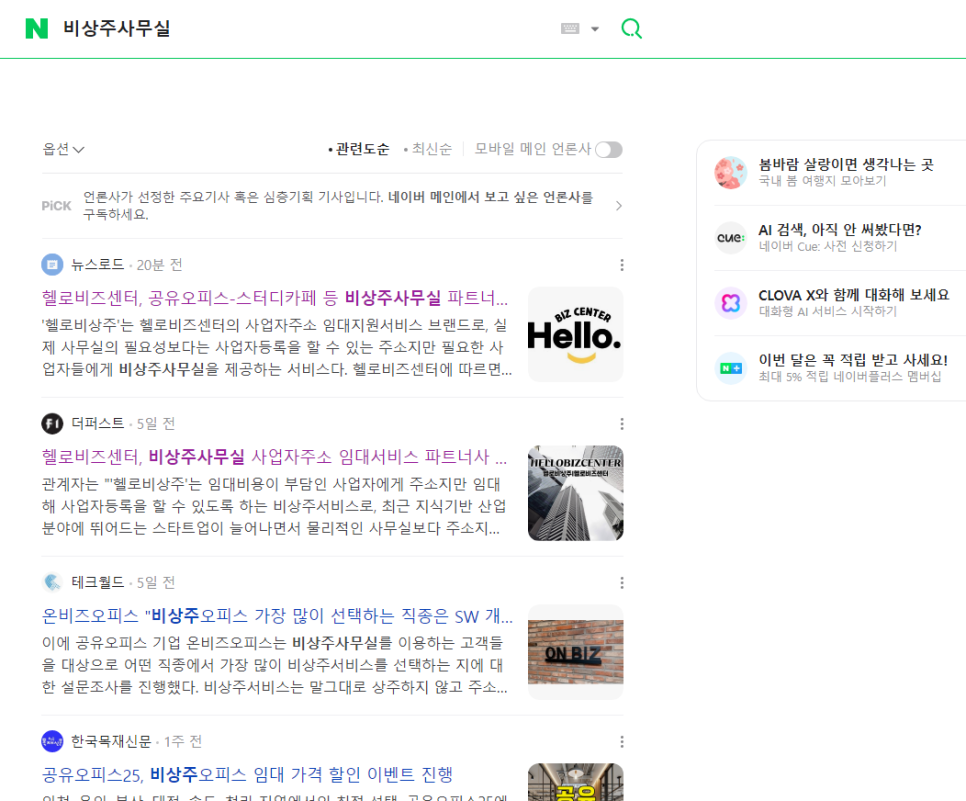Click 최대 5% 적립 네이버플러스 멤버십 subtitle

pyautogui.click(x=850, y=377)
